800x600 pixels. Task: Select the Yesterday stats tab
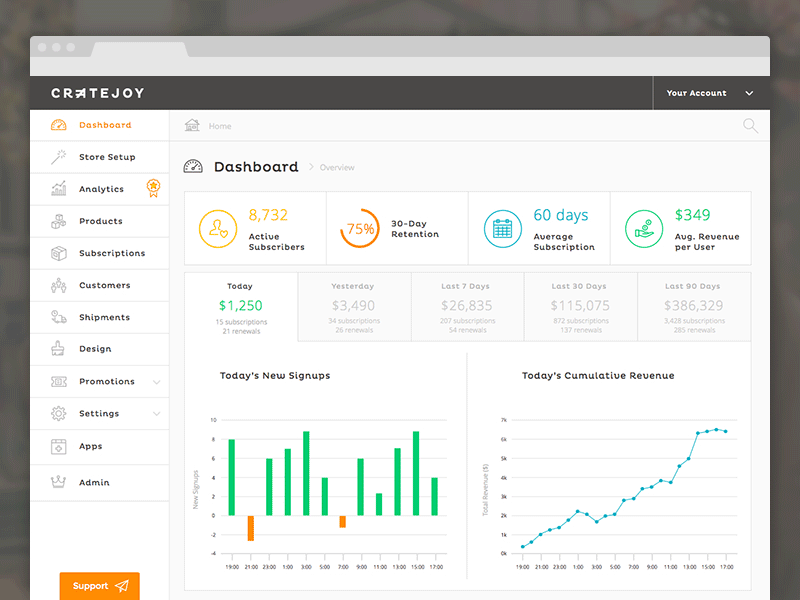(353, 306)
